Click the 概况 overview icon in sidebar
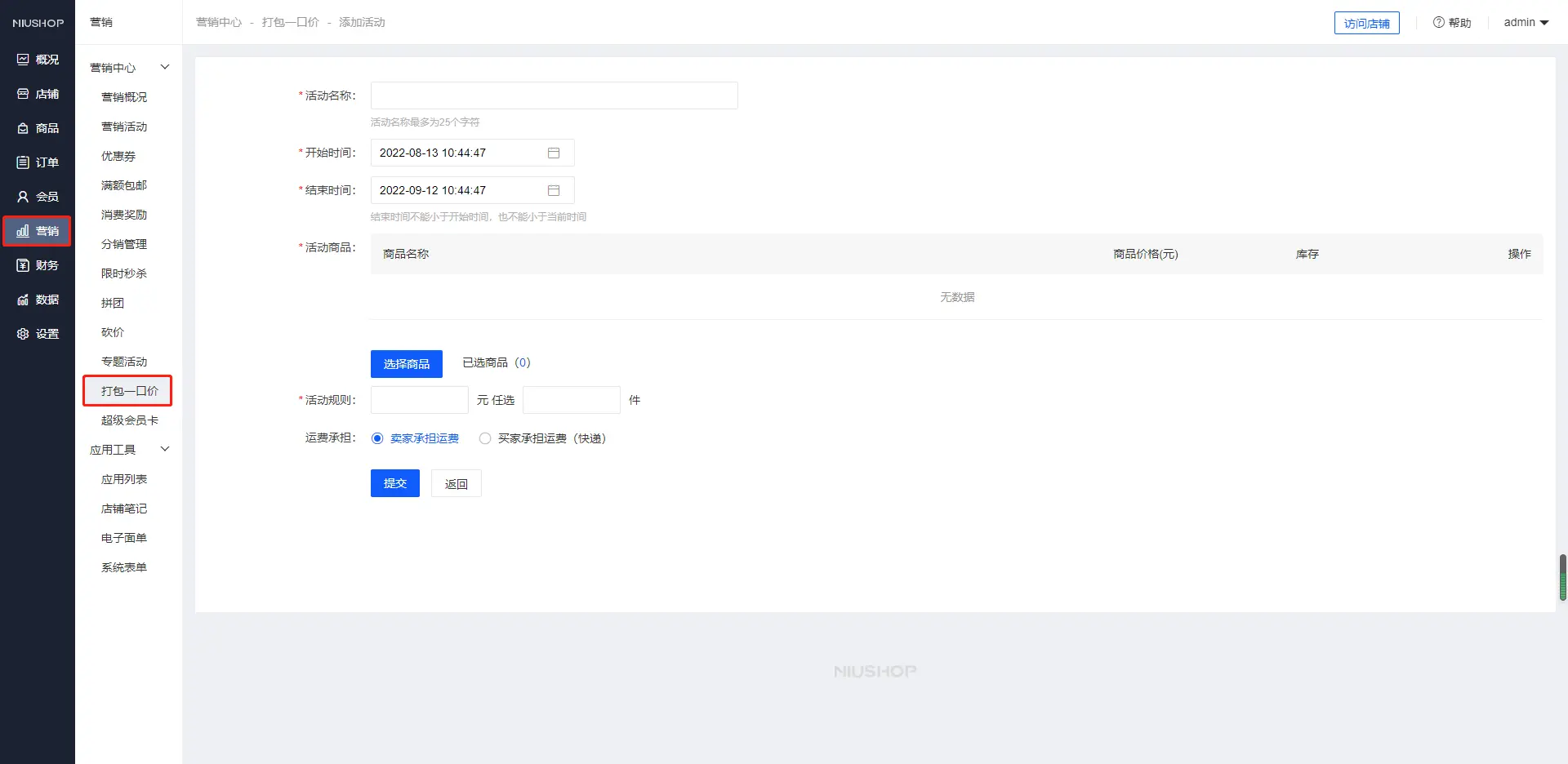 click(x=23, y=60)
